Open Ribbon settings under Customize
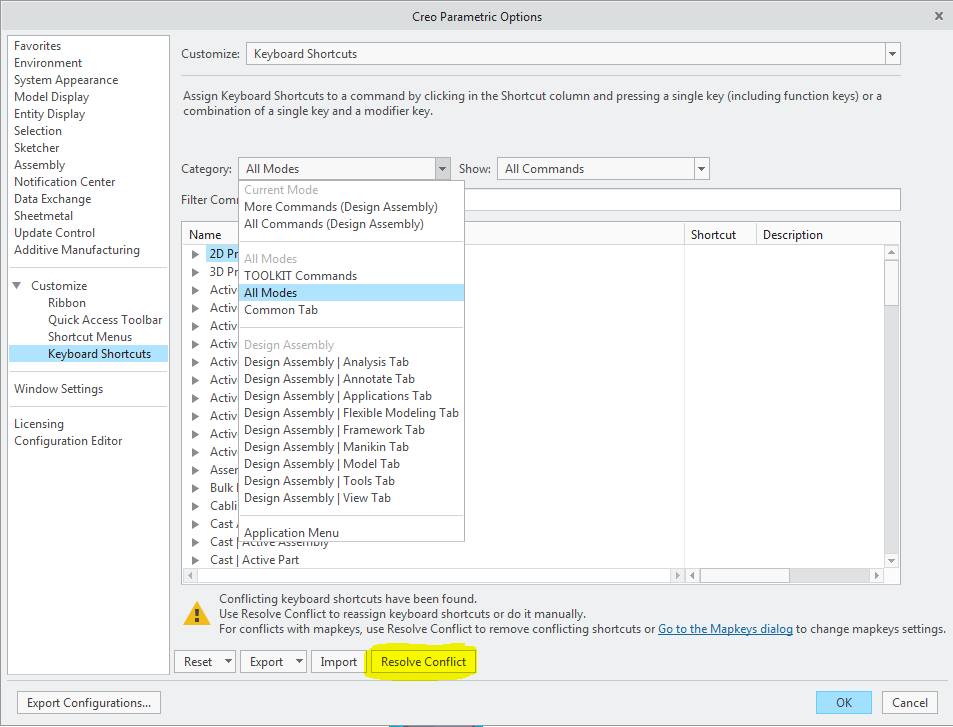The image size is (953, 727). pyautogui.click(x=66, y=302)
